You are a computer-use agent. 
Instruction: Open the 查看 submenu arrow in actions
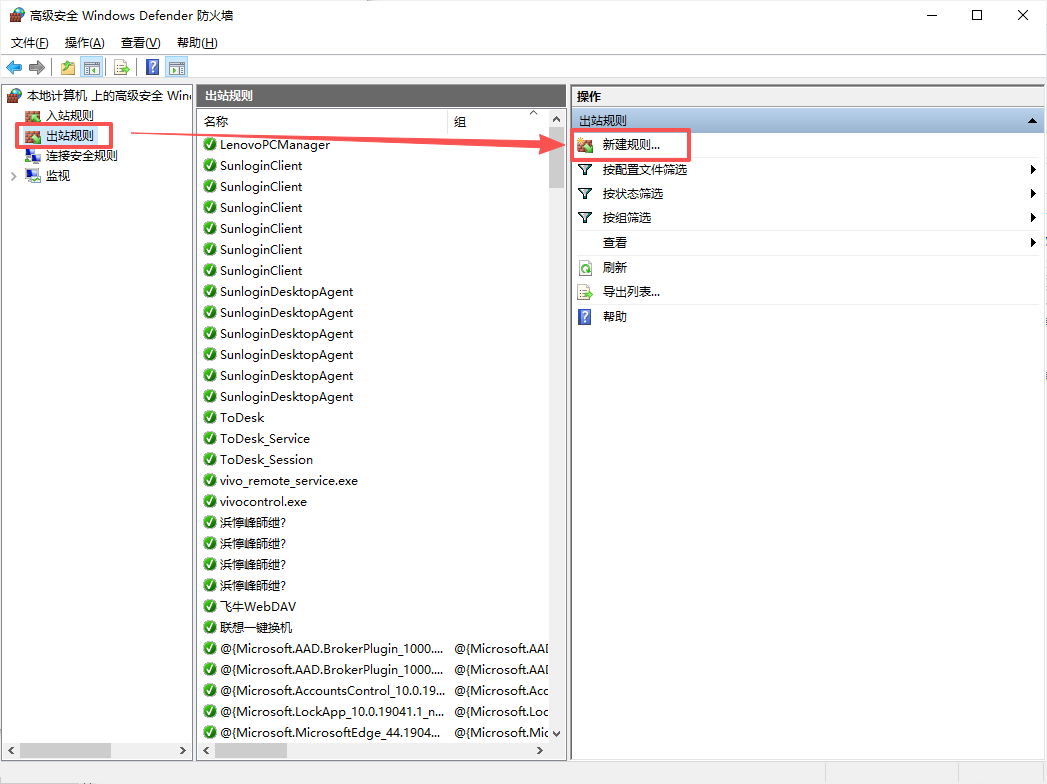click(x=1033, y=242)
